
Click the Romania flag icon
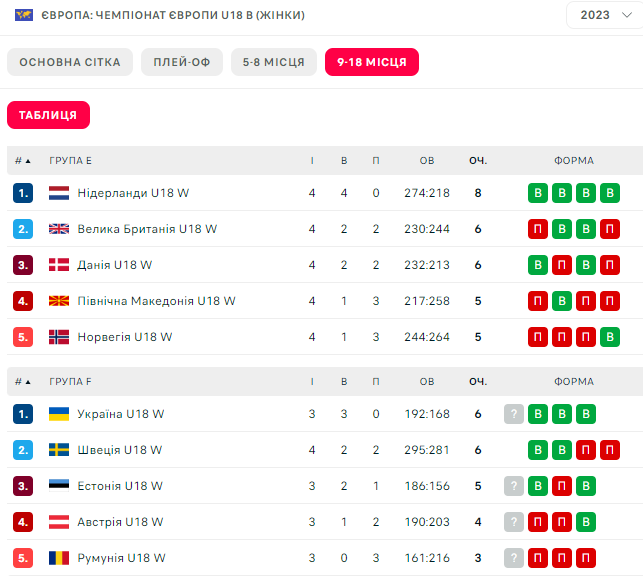[59, 558]
